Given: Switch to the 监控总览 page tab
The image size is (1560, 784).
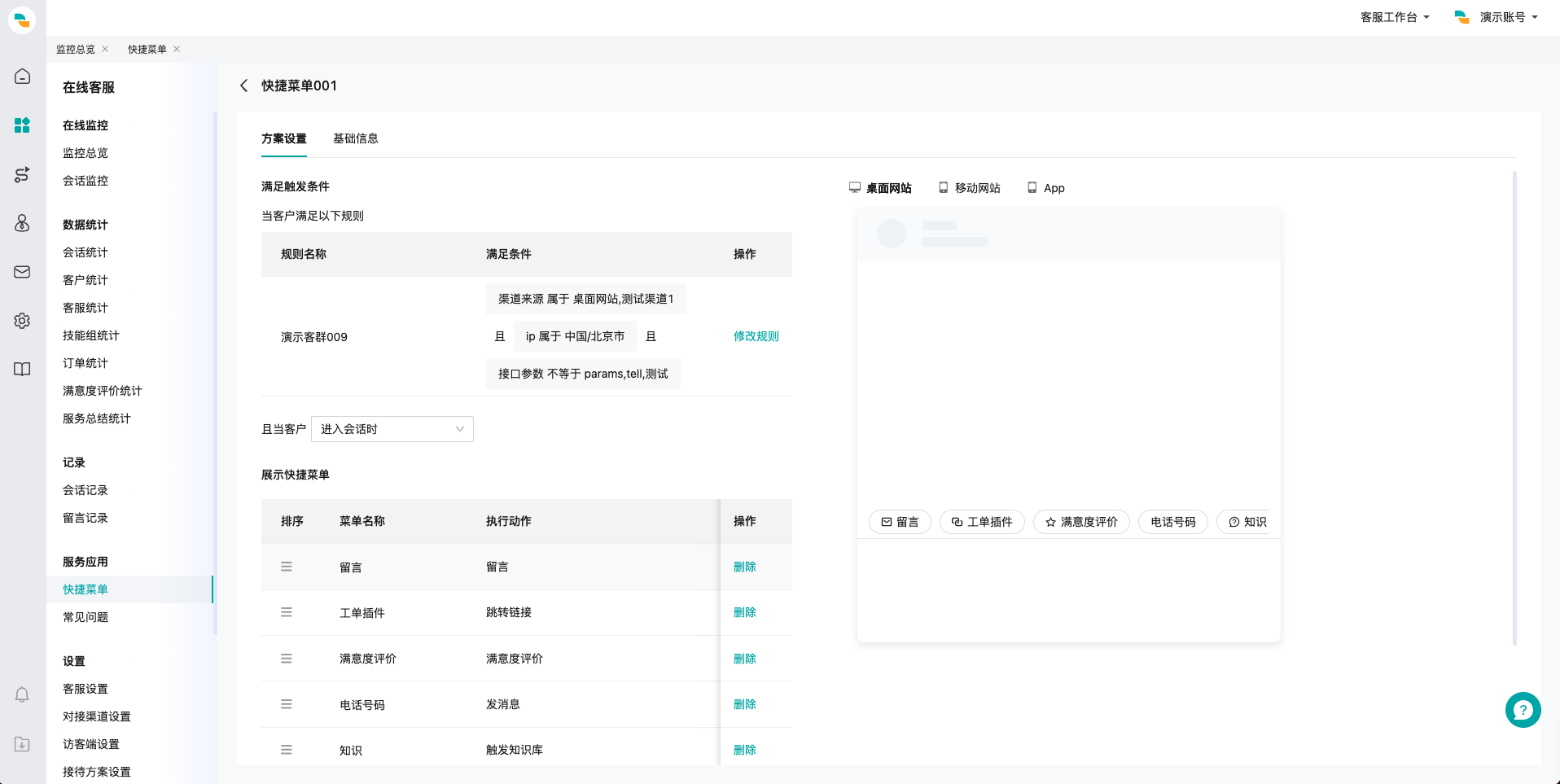Looking at the screenshot, I should (x=76, y=50).
